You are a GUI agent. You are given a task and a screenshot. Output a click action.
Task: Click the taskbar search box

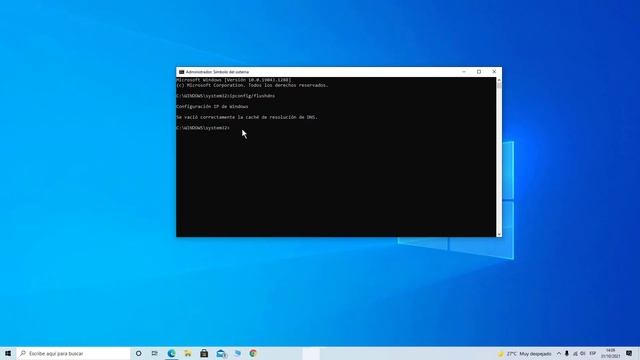pyautogui.click(x=73, y=353)
